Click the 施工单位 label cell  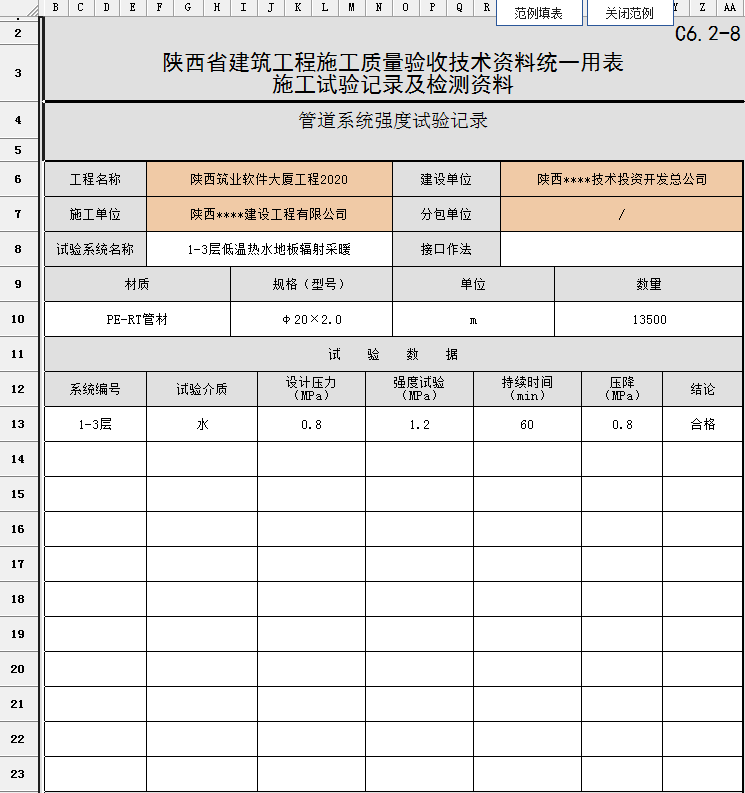coord(96,214)
